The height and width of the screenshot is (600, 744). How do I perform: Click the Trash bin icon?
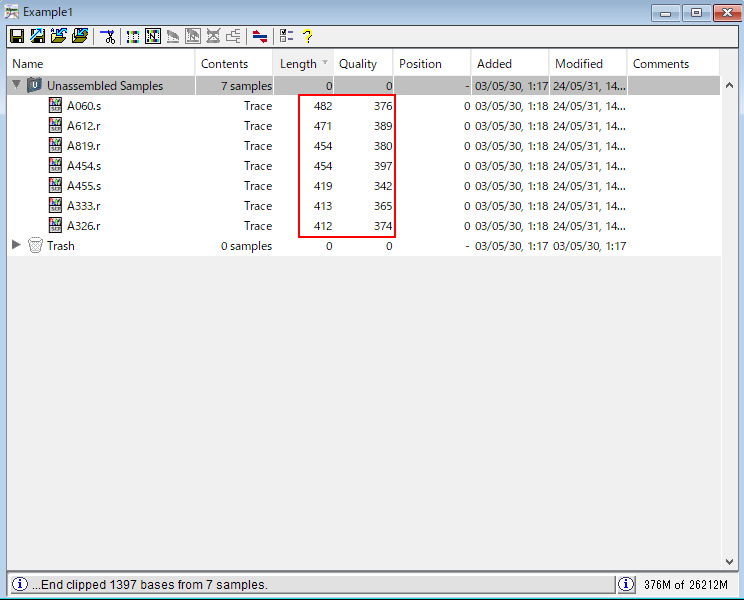pyautogui.click(x=35, y=245)
